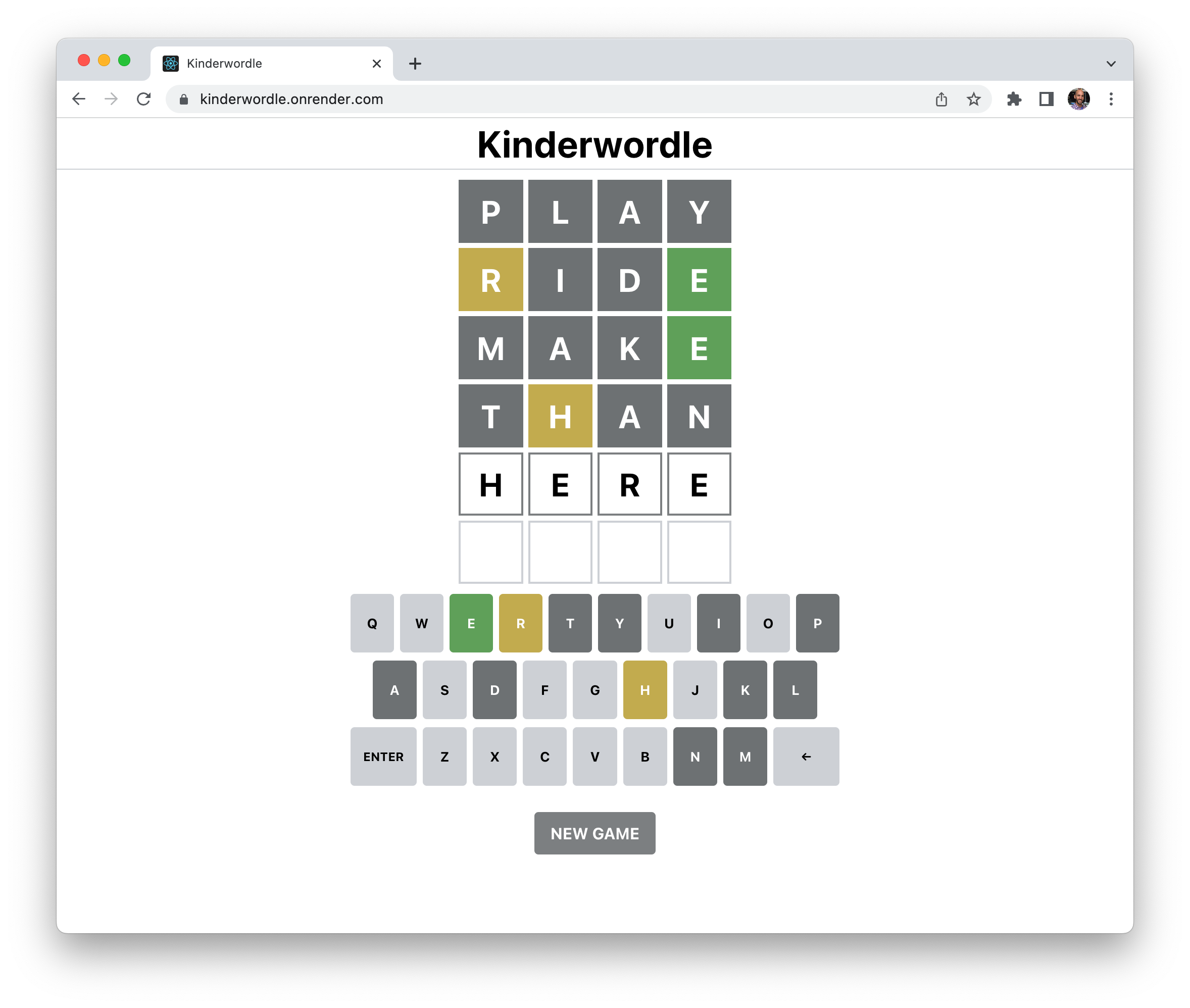Open Chrome three-dot menu

pyautogui.click(x=1111, y=99)
